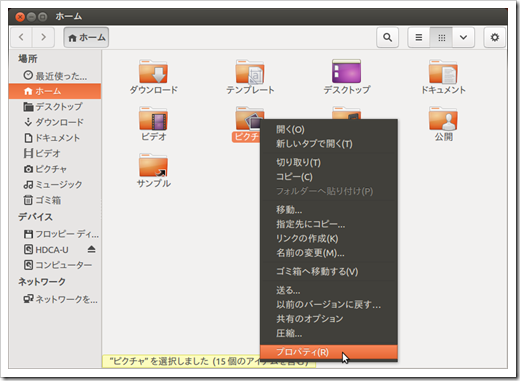
Task: Select ホーム in the sidebar
Action: click(55, 91)
